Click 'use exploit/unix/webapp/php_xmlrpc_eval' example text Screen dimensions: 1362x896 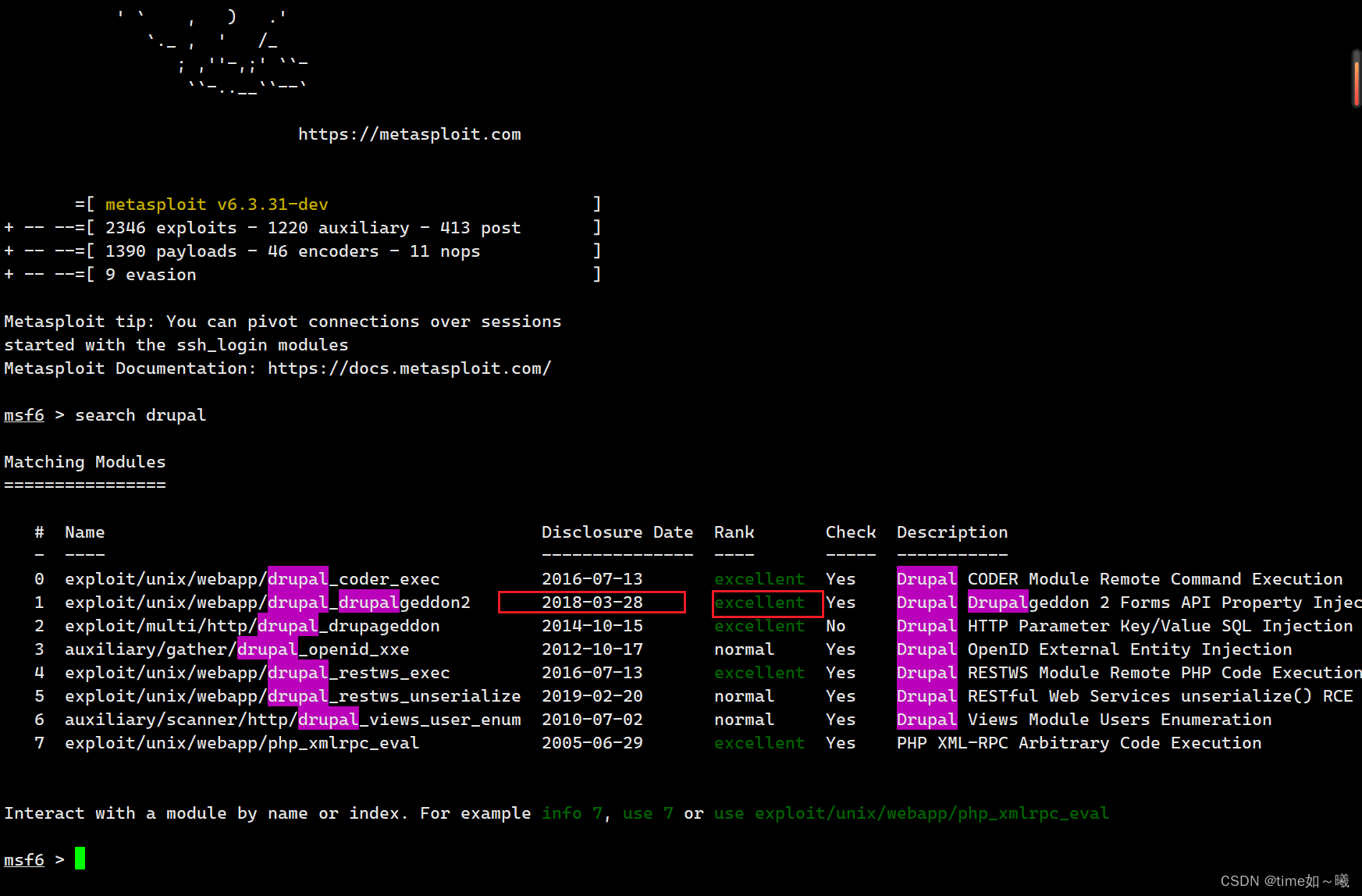pyautogui.click(x=912, y=813)
